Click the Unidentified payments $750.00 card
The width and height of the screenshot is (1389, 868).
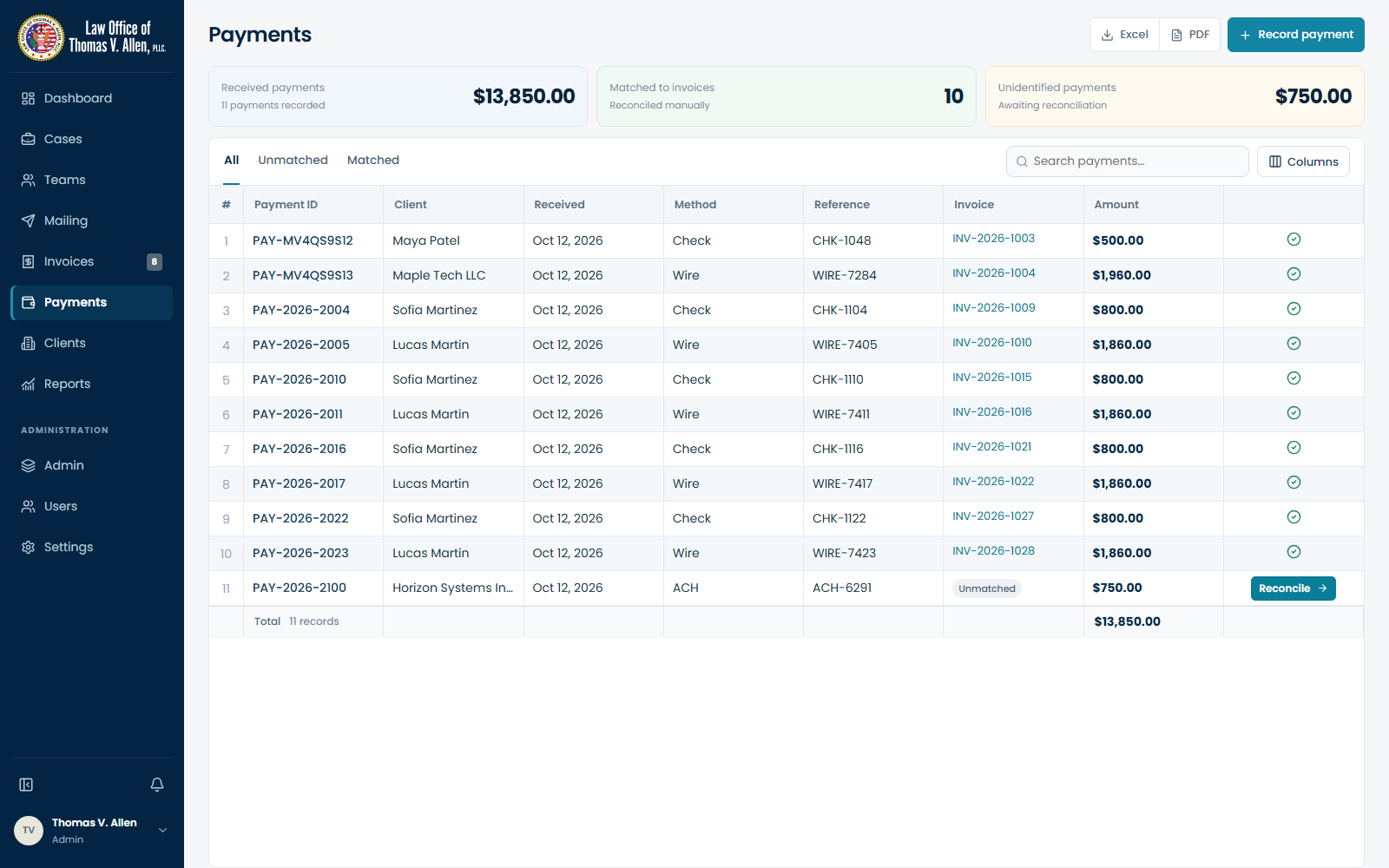pos(1175,96)
